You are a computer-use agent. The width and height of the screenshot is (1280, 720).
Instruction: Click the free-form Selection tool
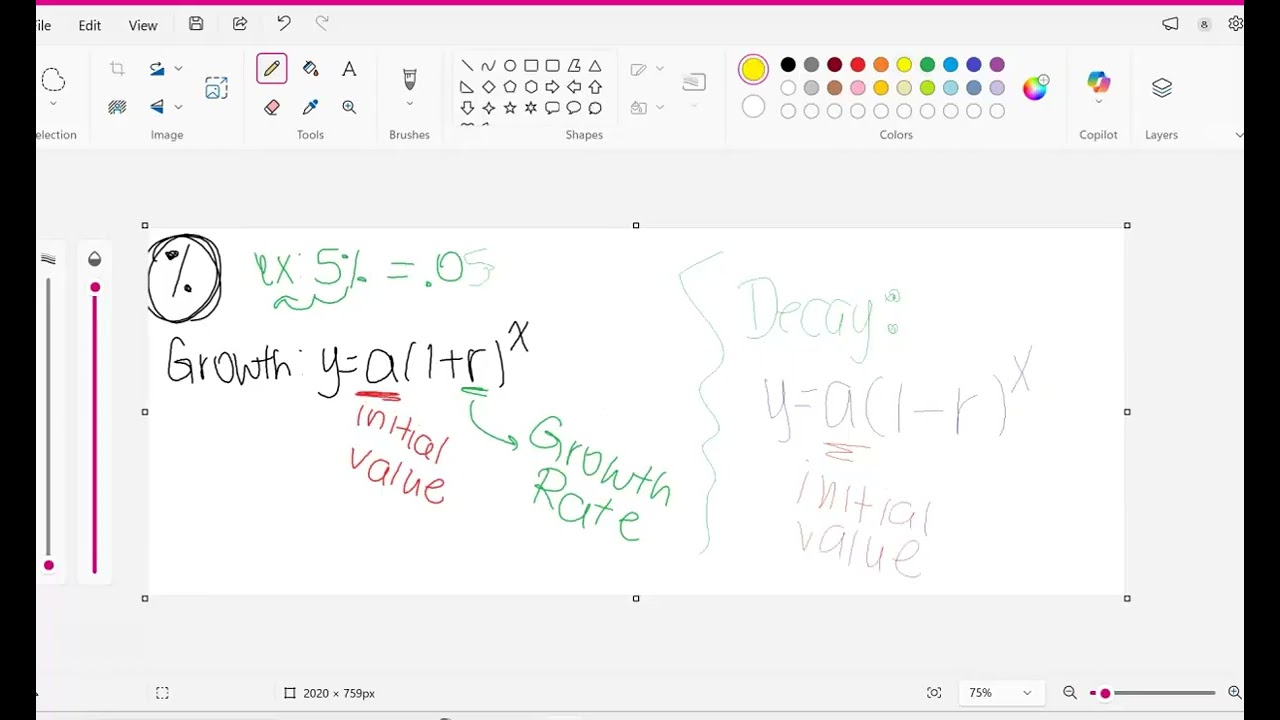pyautogui.click(x=53, y=80)
